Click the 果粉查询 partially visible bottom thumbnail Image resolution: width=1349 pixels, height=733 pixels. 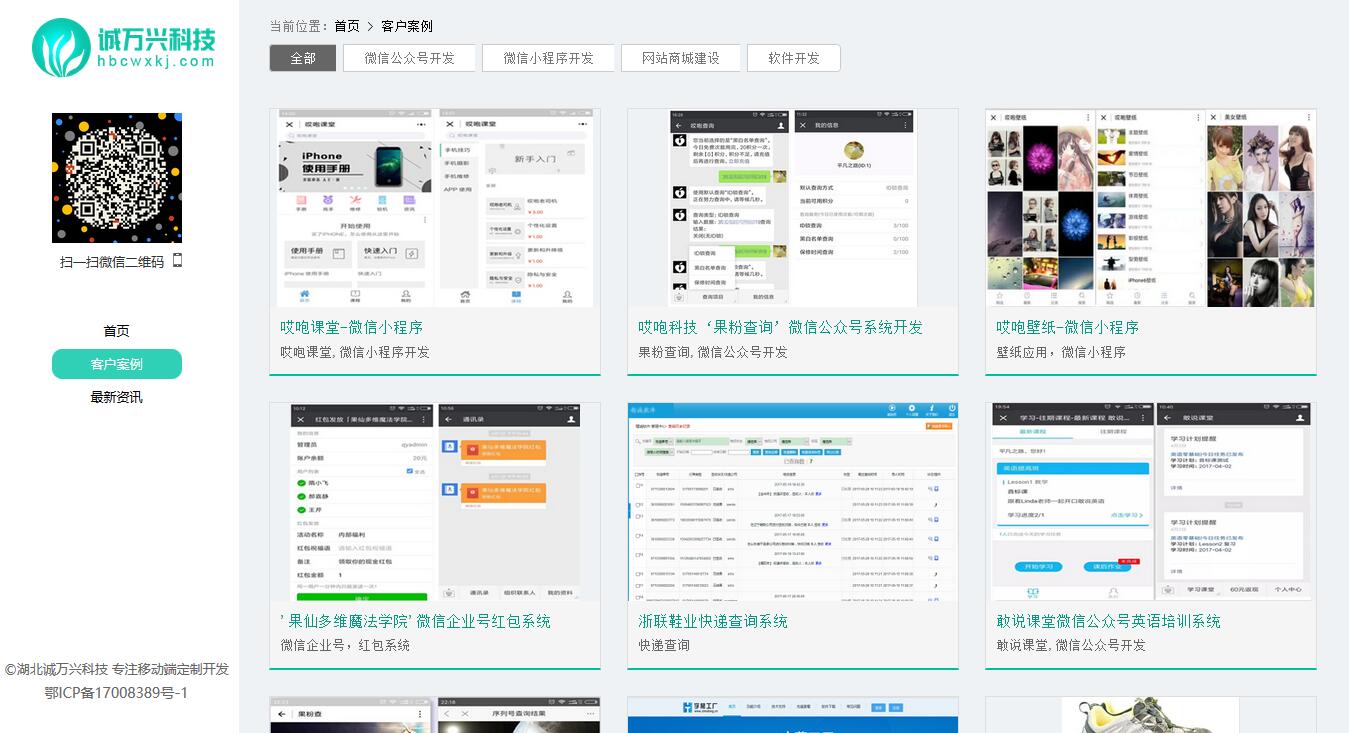pyautogui.click(x=435, y=715)
